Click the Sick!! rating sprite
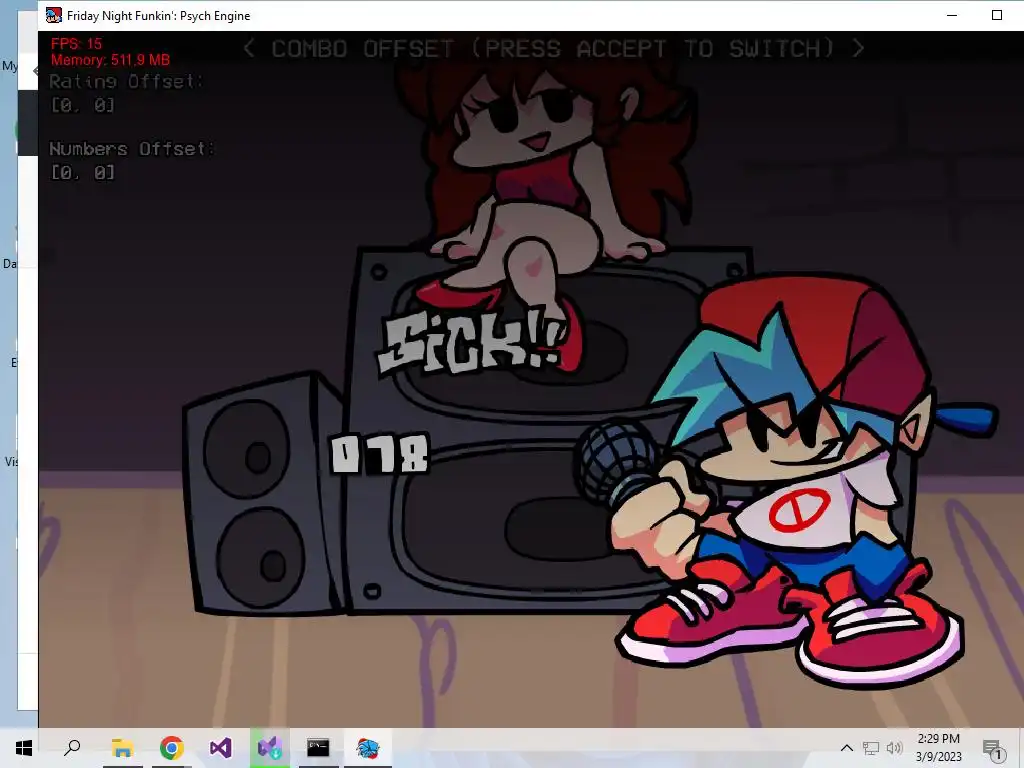 pyautogui.click(x=472, y=342)
